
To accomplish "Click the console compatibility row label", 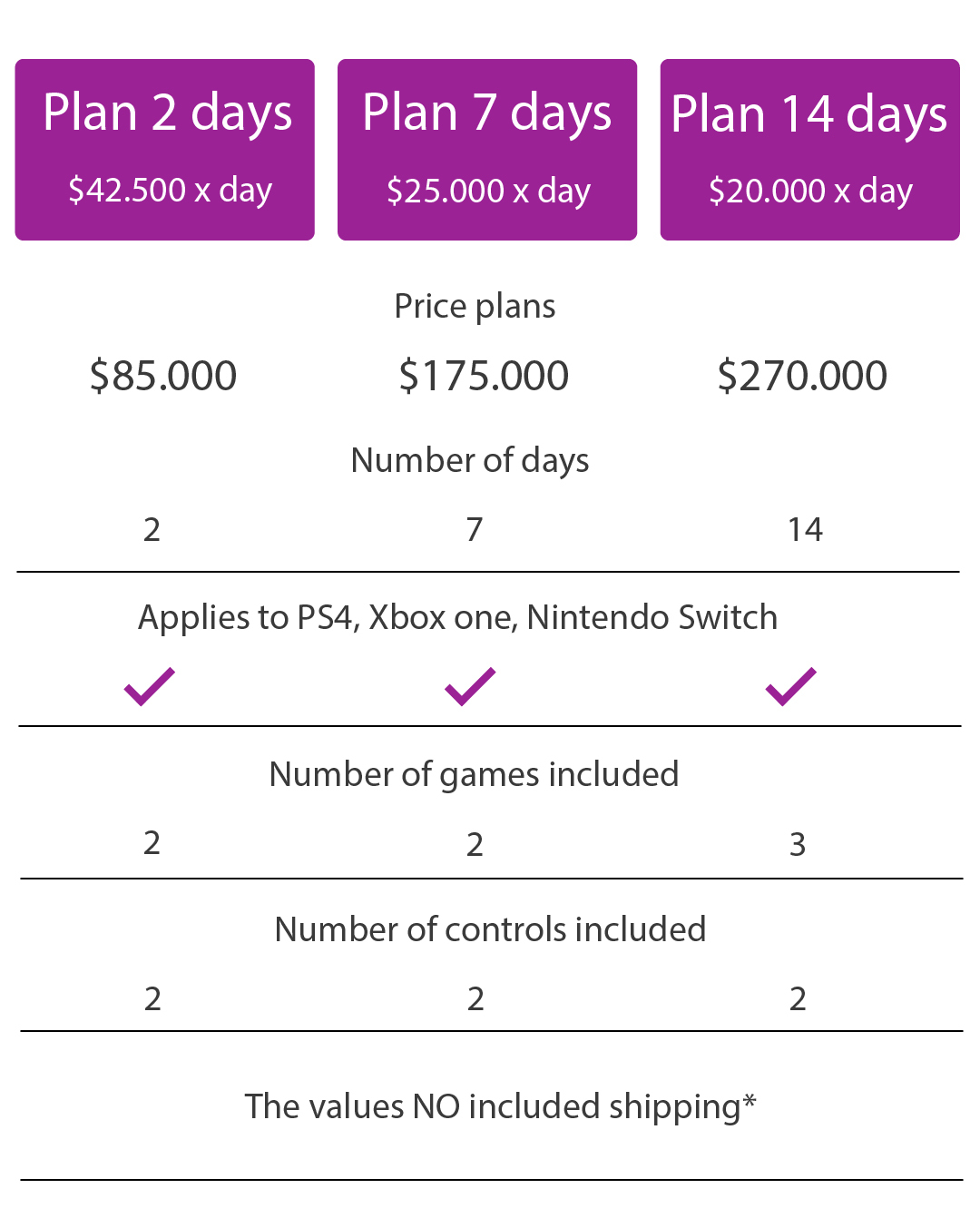I will tap(457, 617).
